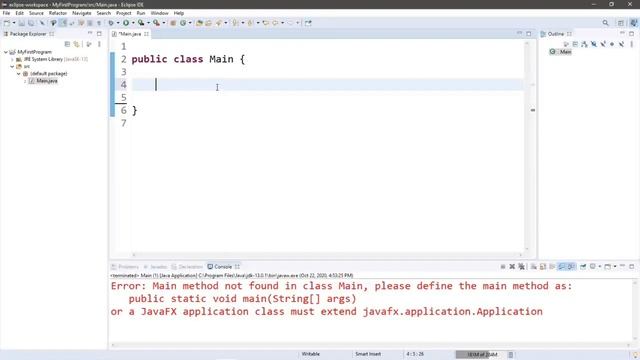Open the Display Selected Console dropdown arrow

pyautogui.click(x=600, y=267)
